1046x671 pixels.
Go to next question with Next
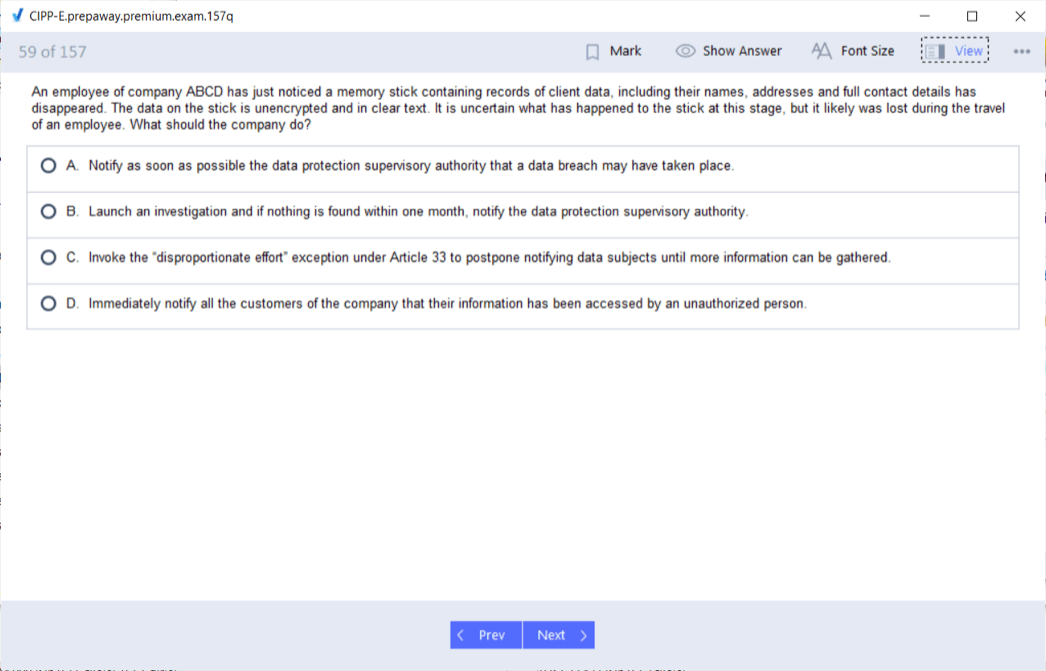558,635
